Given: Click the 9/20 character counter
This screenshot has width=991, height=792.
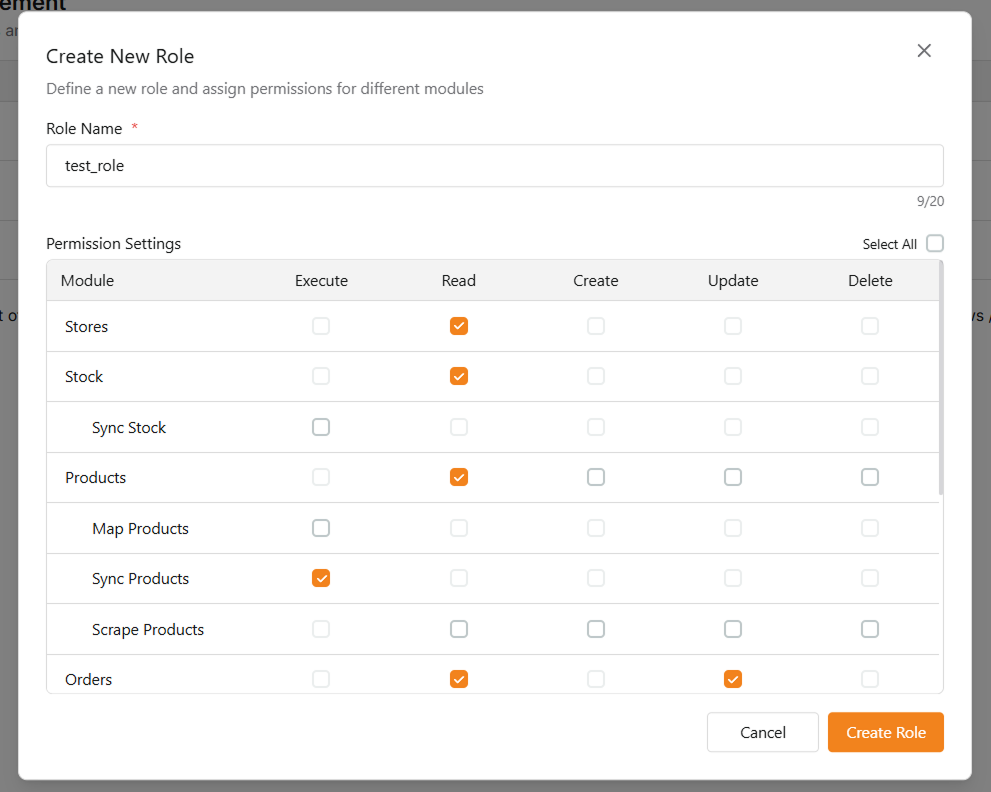Looking at the screenshot, I should tap(930, 202).
